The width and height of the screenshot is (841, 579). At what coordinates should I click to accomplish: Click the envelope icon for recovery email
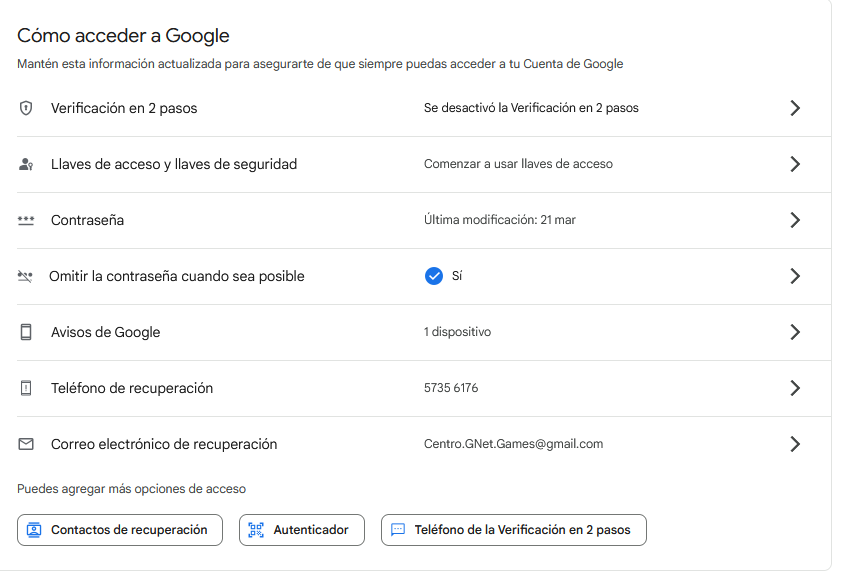pos(26,444)
